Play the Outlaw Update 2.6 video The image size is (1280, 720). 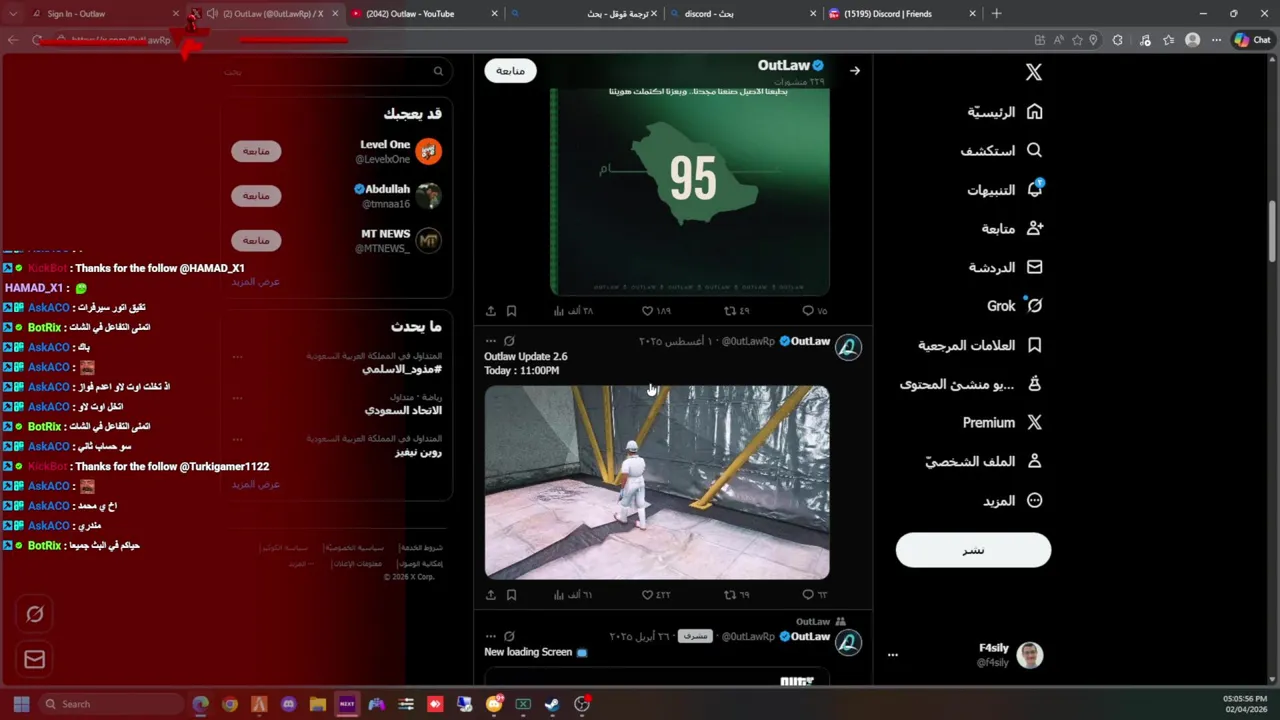(x=657, y=482)
